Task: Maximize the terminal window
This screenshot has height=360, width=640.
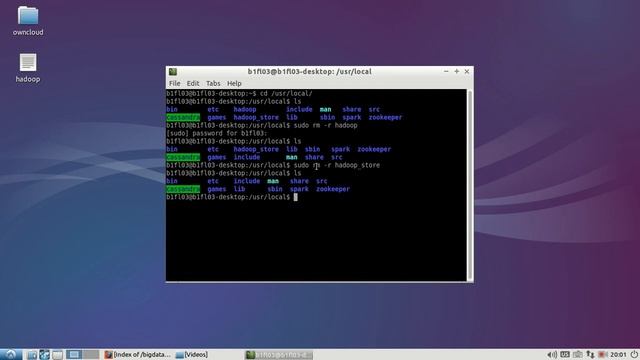Action: pos(456,71)
